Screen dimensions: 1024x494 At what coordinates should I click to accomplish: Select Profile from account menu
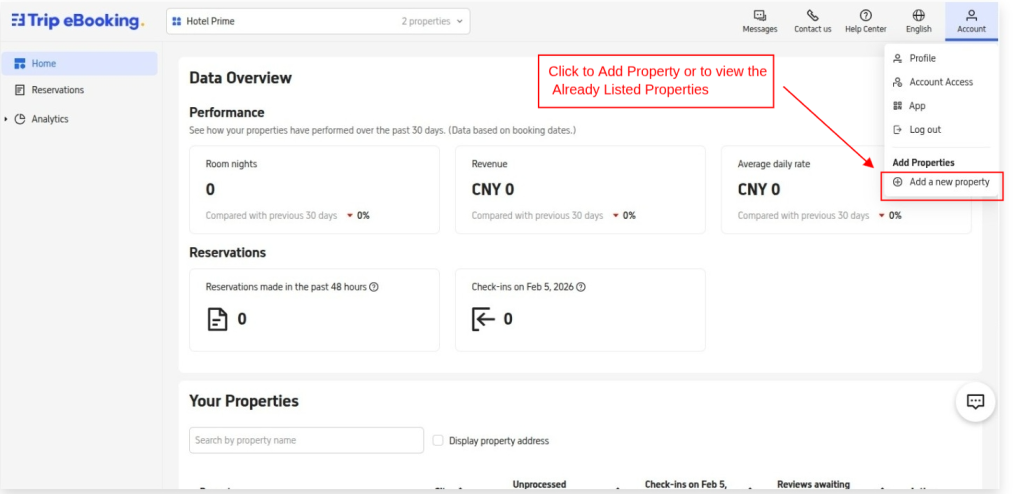[x=922, y=59]
